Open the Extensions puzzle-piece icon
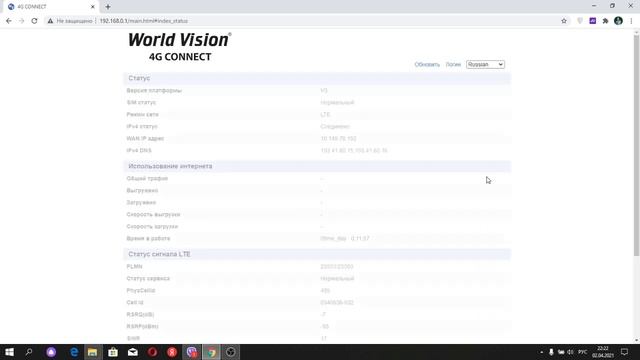The image size is (640, 360). (x=605, y=21)
